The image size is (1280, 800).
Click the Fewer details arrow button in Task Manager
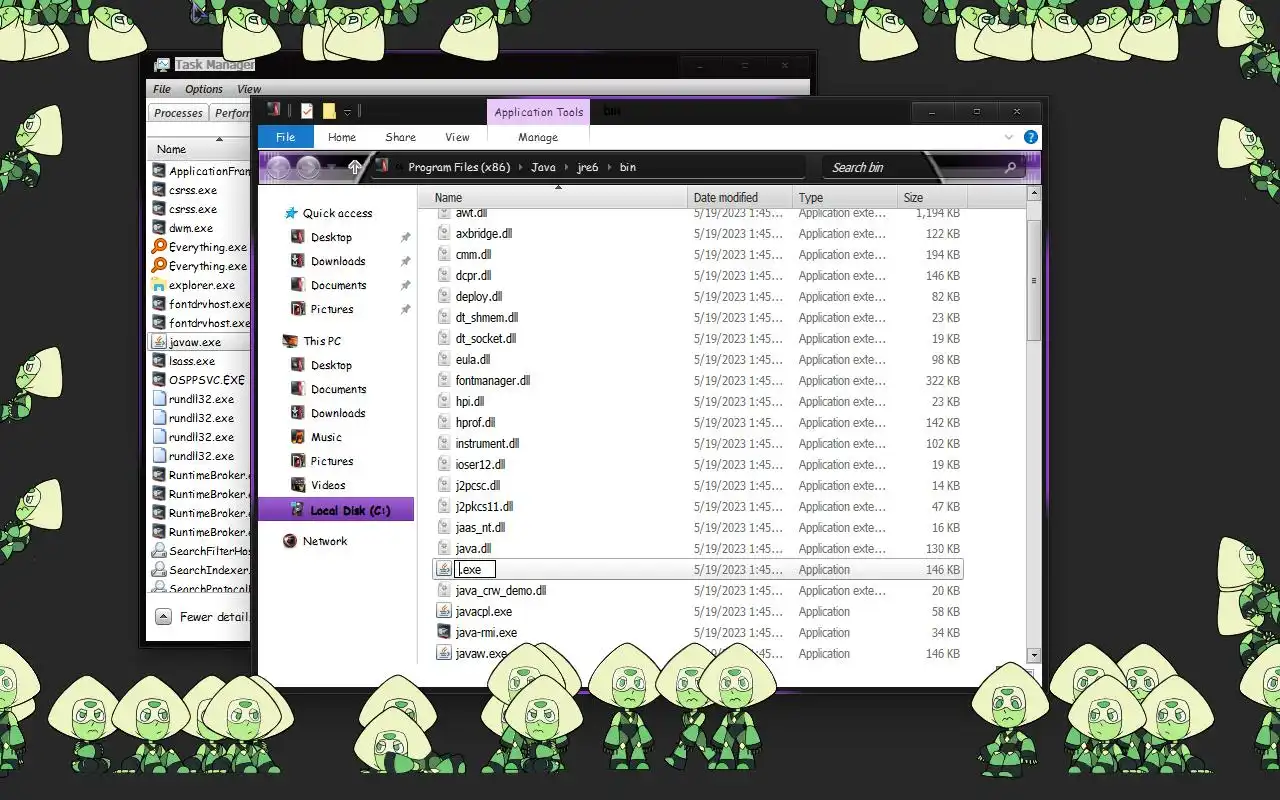click(x=164, y=616)
